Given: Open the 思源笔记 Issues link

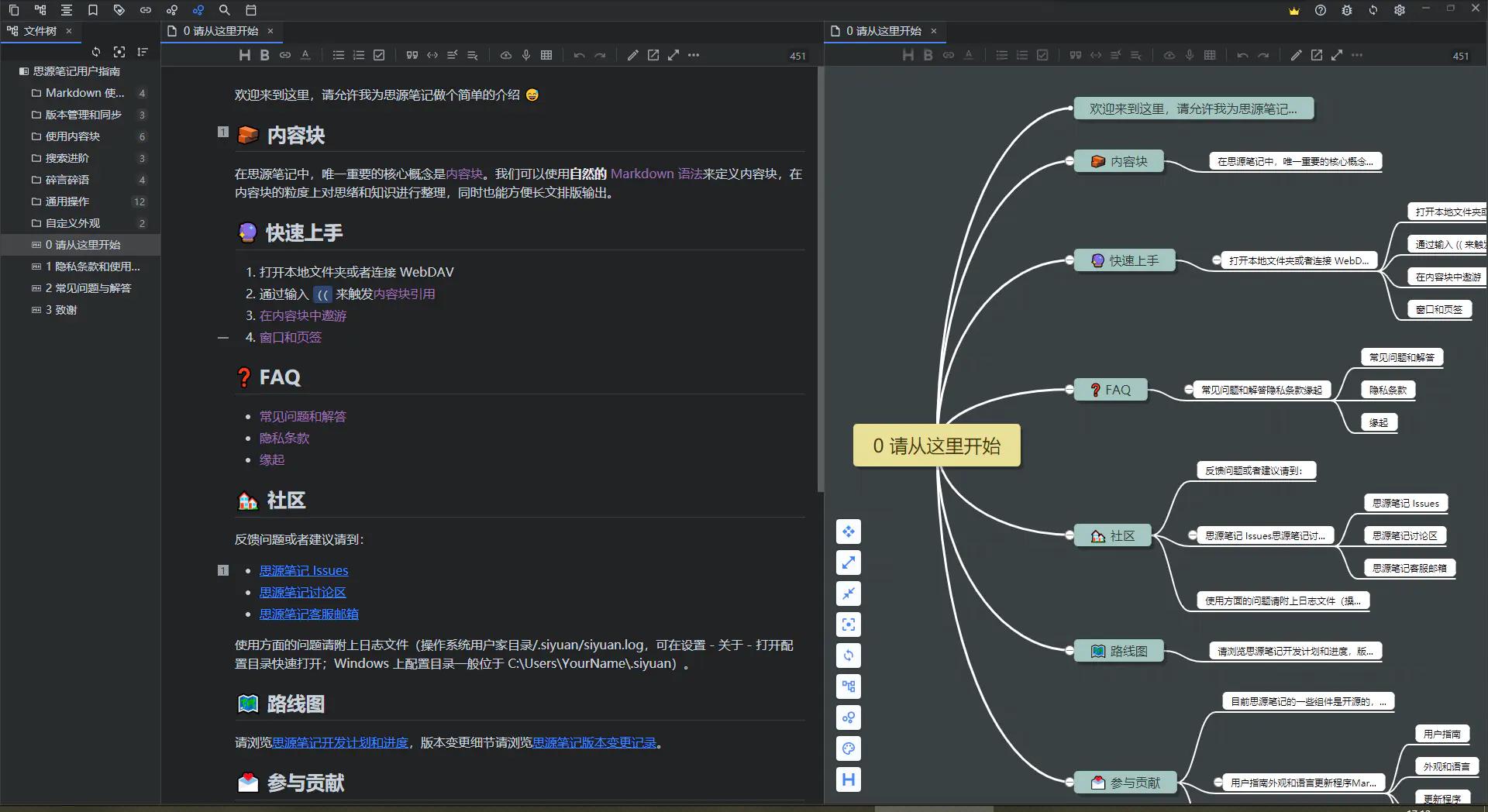Looking at the screenshot, I should [304, 570].
